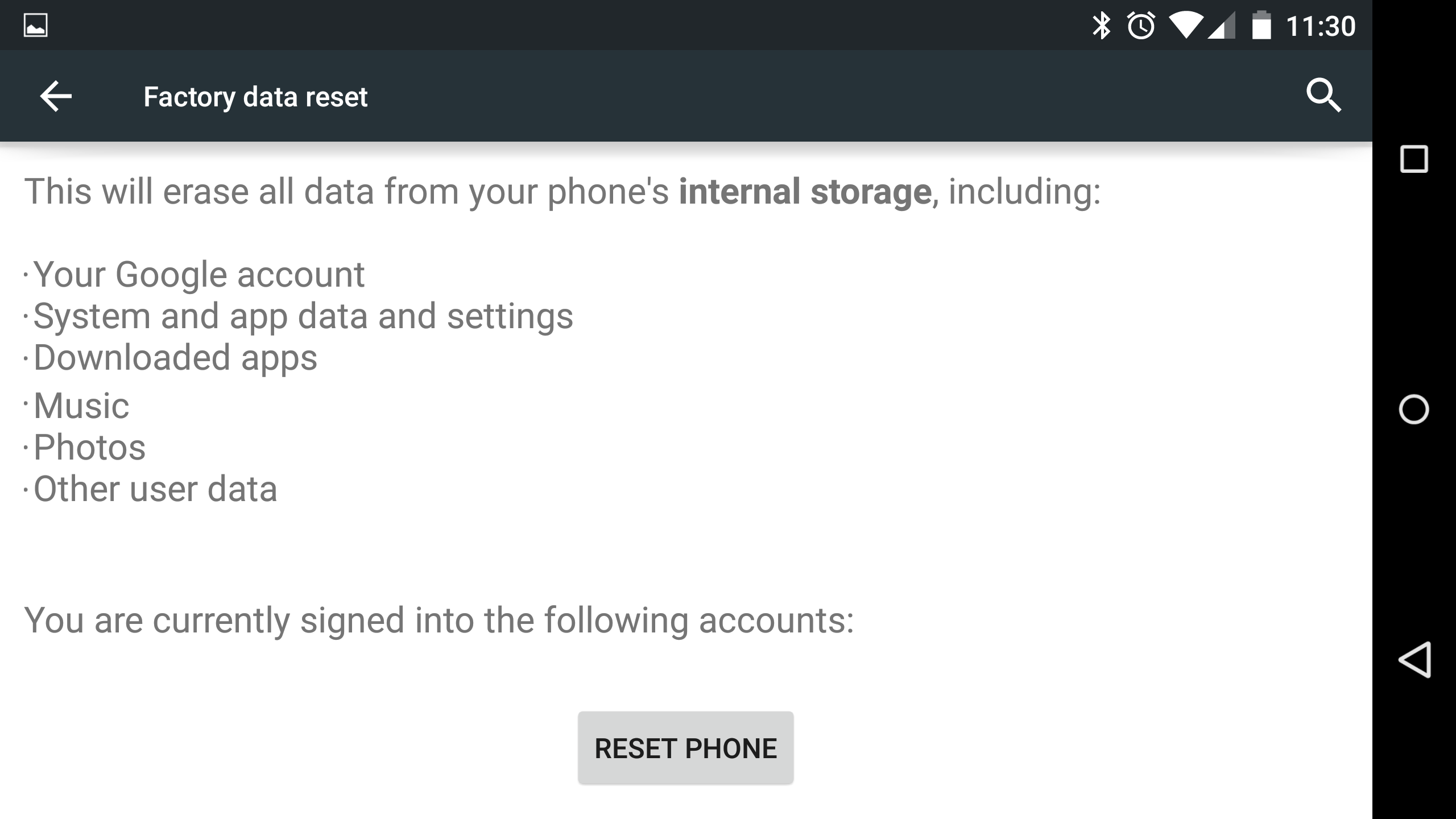This screenshot has width=1456, height=819.
Task: Click the search icon
Action: pos(1325,96)
